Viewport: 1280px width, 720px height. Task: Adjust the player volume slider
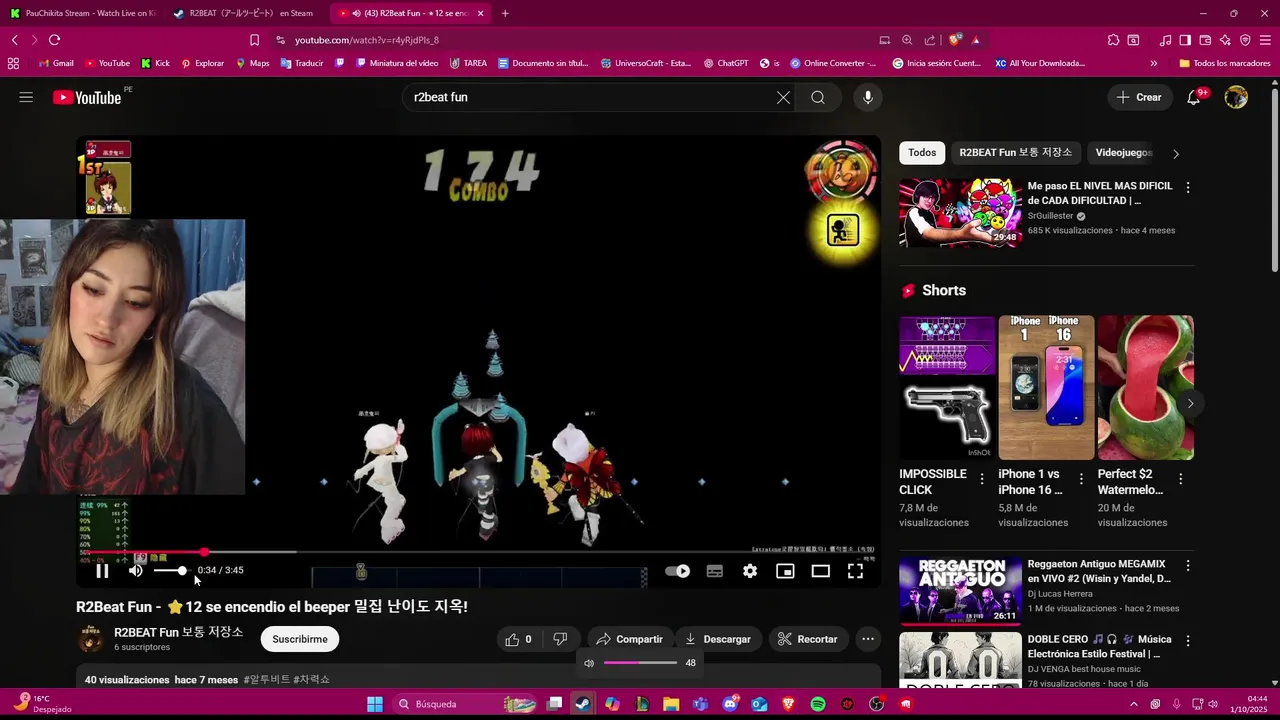[x=170, y=571]
